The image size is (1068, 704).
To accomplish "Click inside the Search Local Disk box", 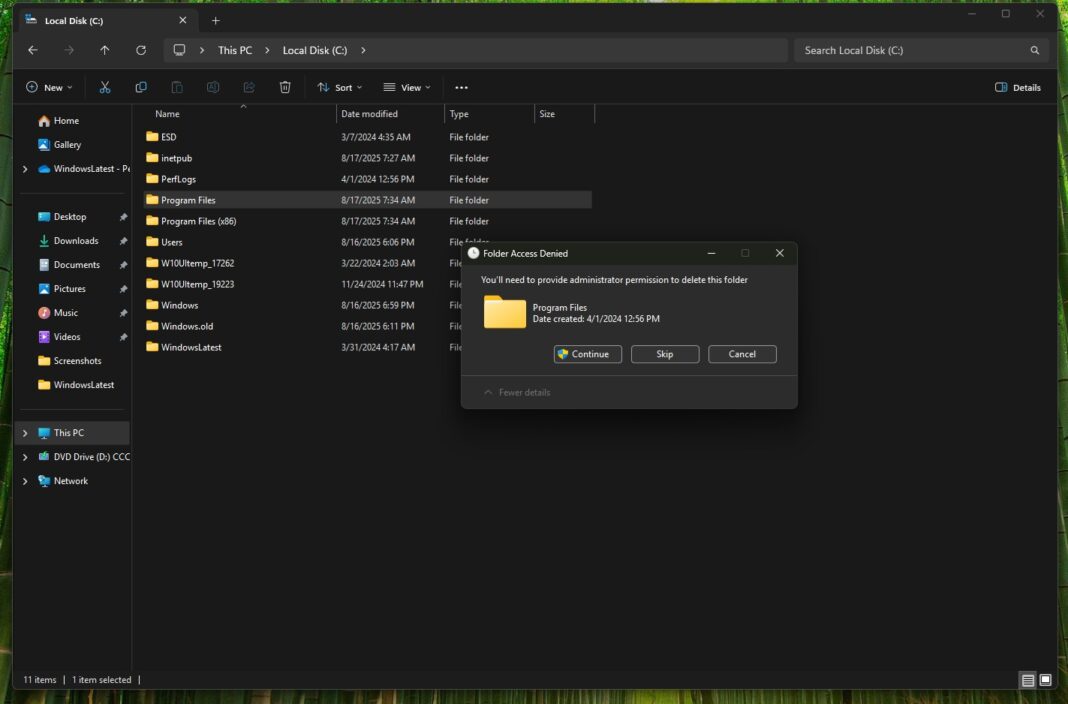I will [900, 49].
